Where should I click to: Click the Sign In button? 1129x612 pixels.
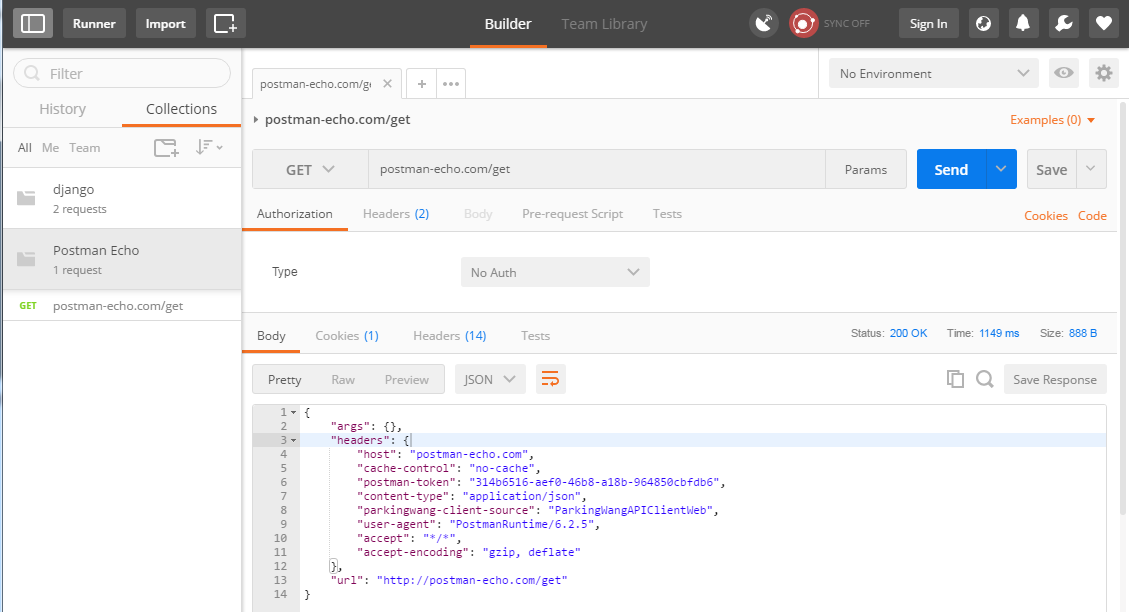(x=928, y=24)
